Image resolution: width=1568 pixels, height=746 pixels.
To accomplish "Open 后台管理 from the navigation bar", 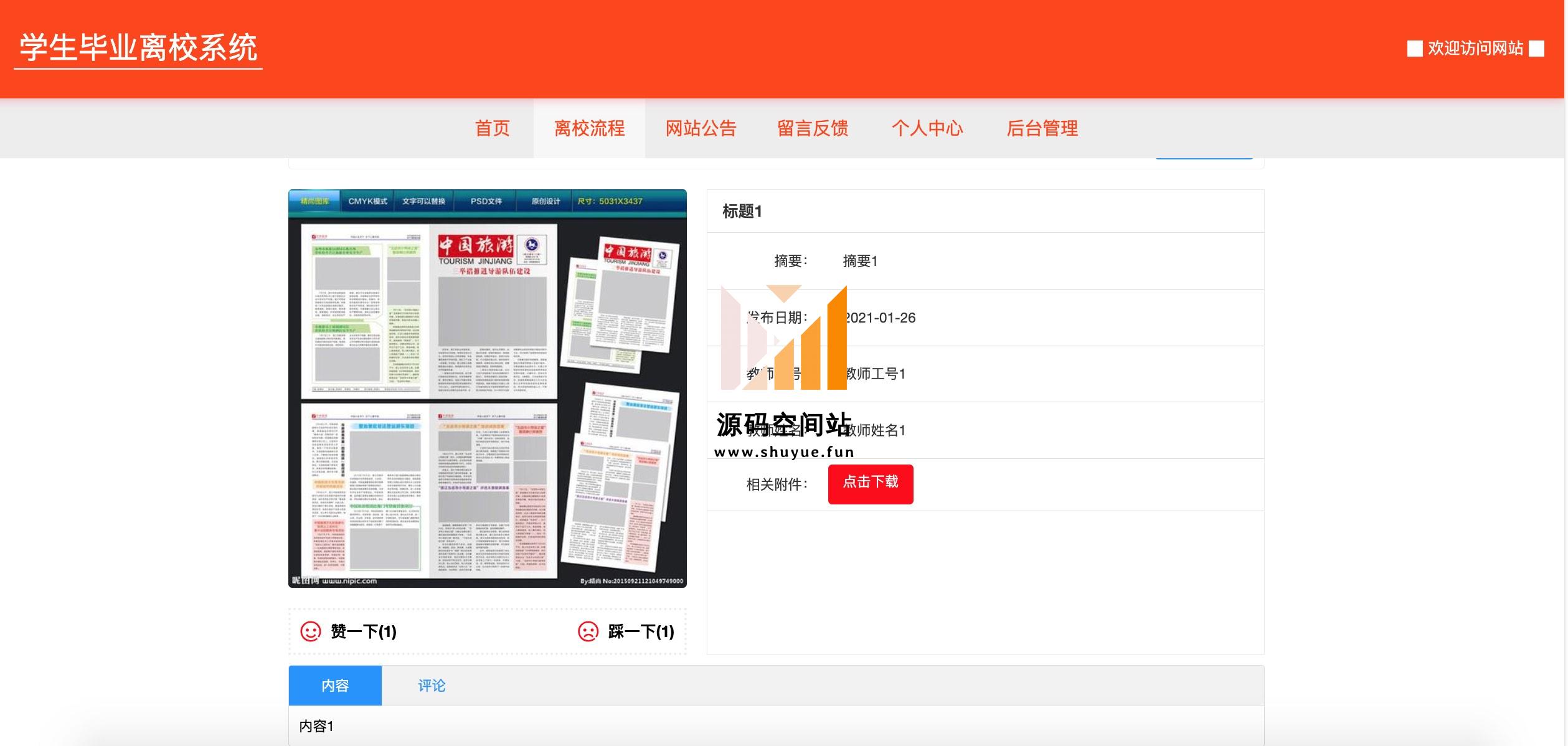I will (x=1042, y=128).
